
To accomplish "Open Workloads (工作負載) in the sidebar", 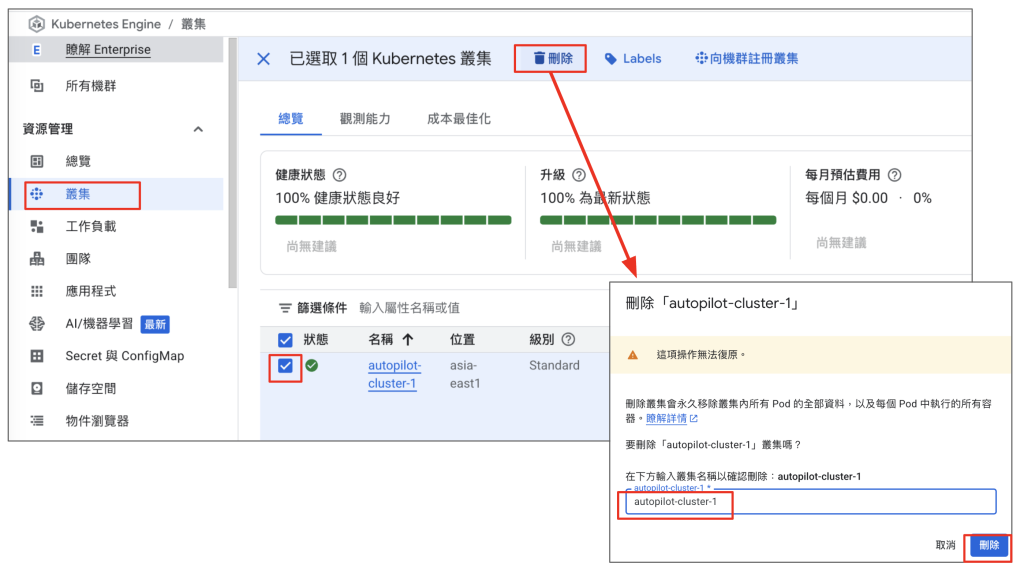I will (90, 227).
